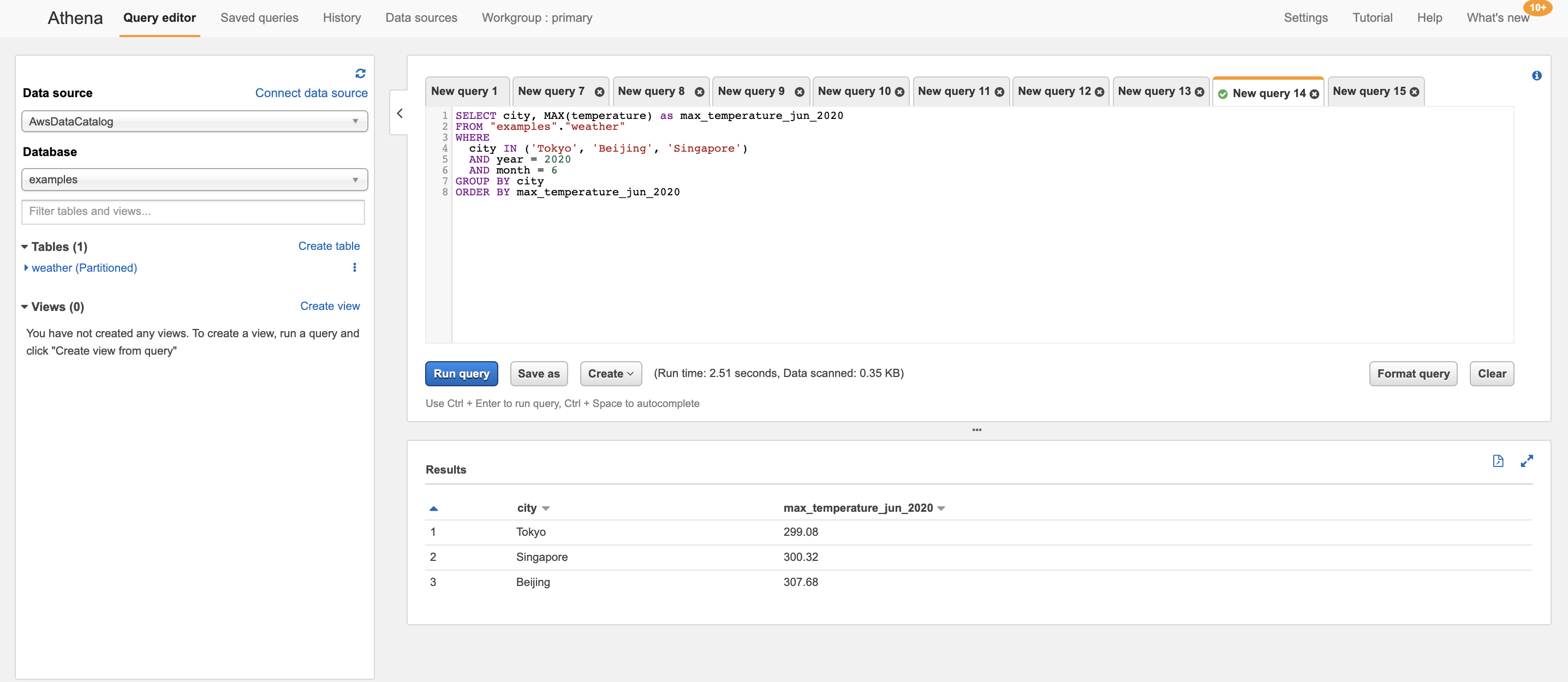Toggle Tables section collapse
Screen dimensions: 1568x682
coord(25,245)
